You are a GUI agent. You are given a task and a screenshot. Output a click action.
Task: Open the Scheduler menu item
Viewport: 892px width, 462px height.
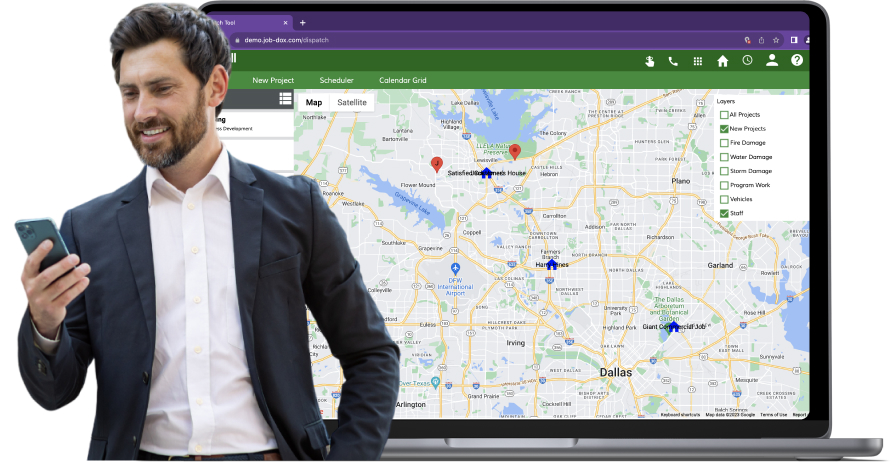[x=336, y=80]
